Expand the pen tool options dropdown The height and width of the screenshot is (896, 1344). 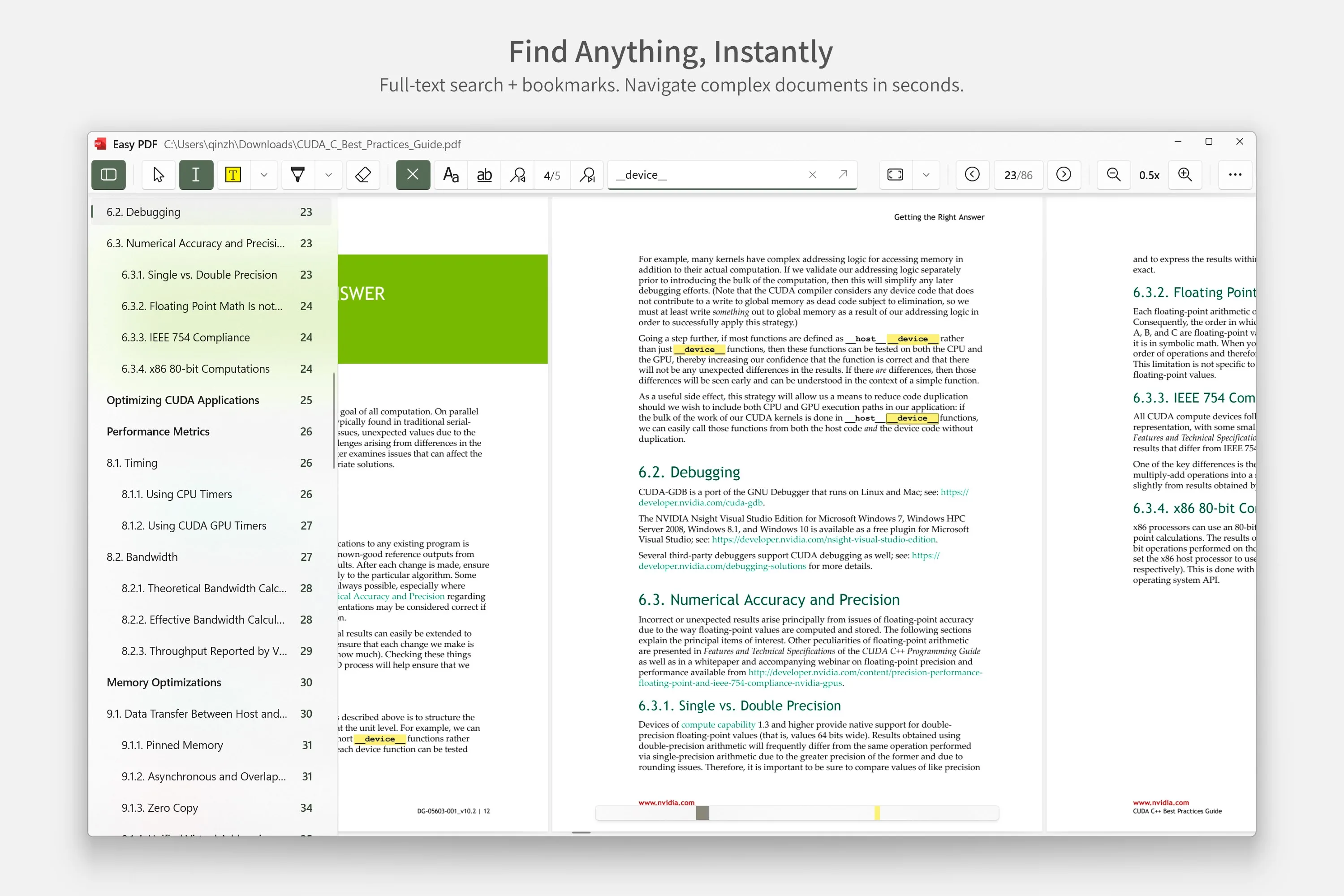click(x=328, y=175)
